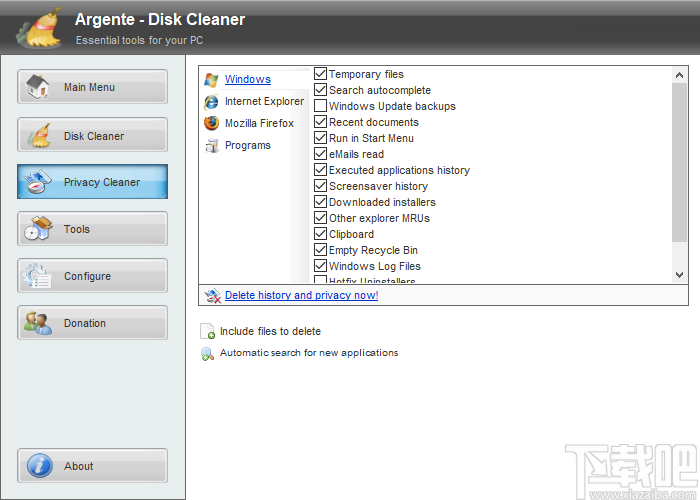Click the house icon on Main Menu
The width and height of the screenshot is (700, 500).
pos(38,87)
